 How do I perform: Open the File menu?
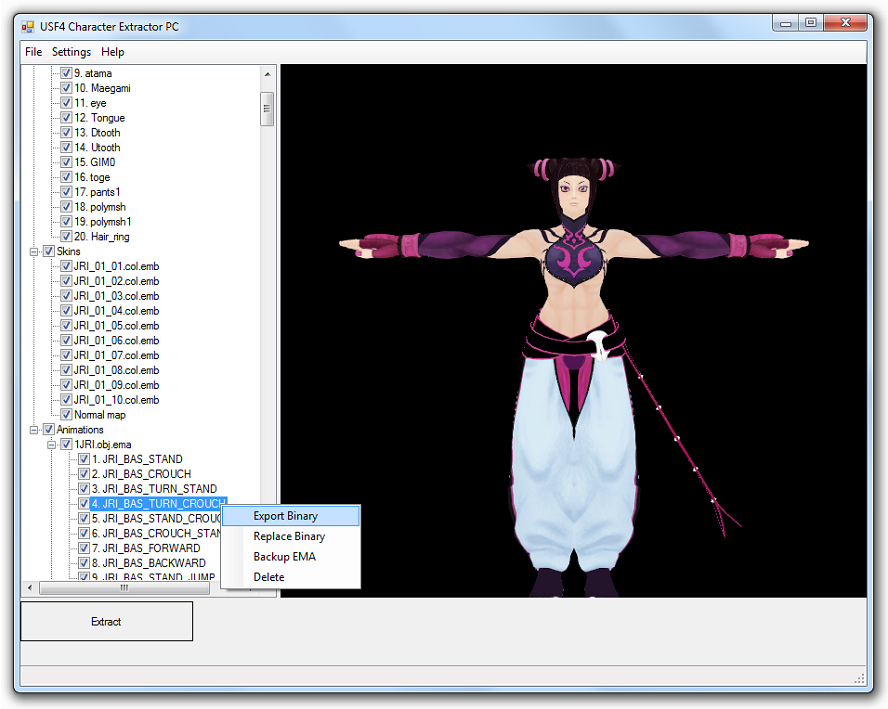tap(33, 52)
